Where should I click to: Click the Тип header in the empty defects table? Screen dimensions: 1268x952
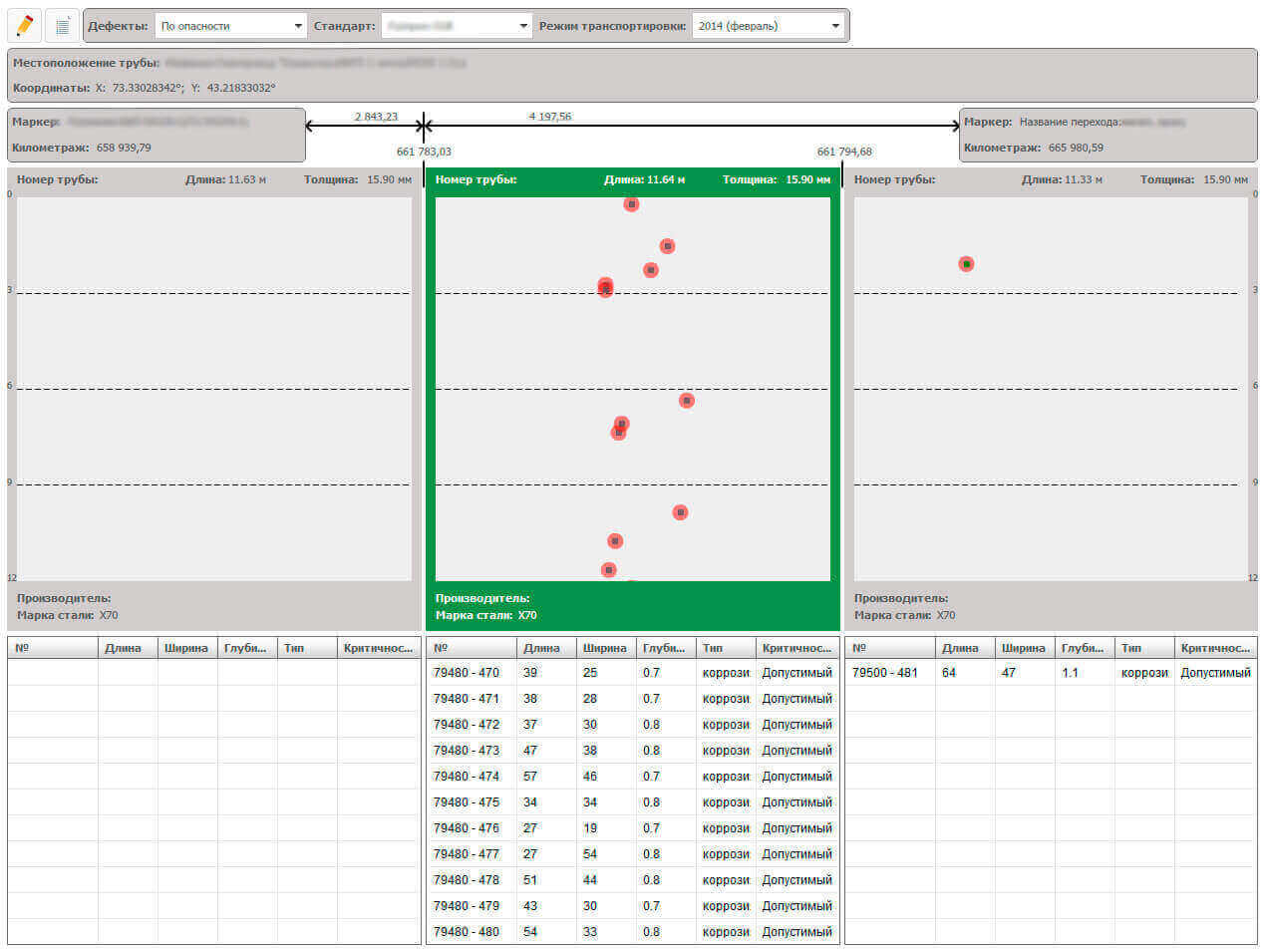307,648
